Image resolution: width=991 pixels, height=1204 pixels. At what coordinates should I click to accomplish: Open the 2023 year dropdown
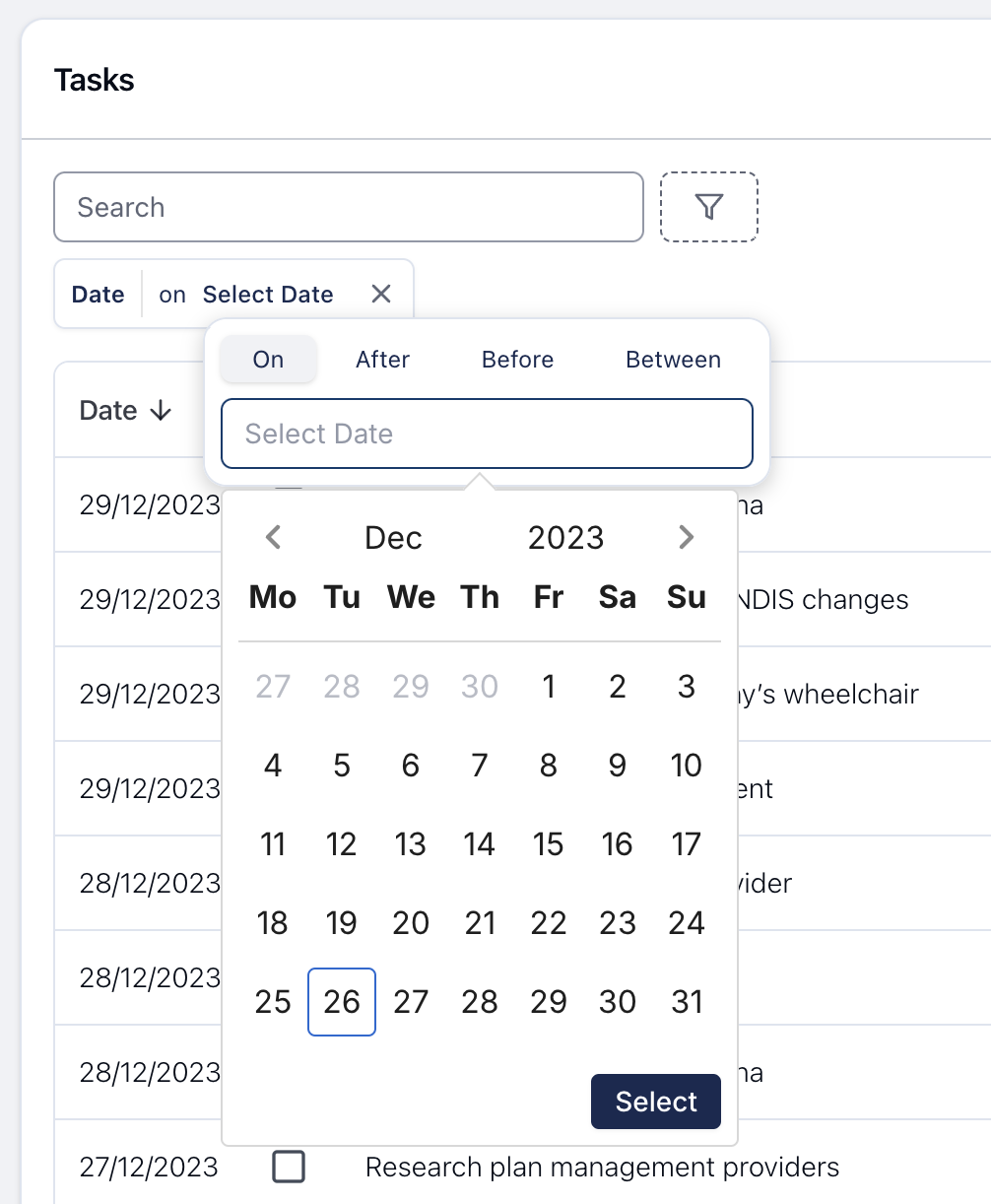(565, 537)
